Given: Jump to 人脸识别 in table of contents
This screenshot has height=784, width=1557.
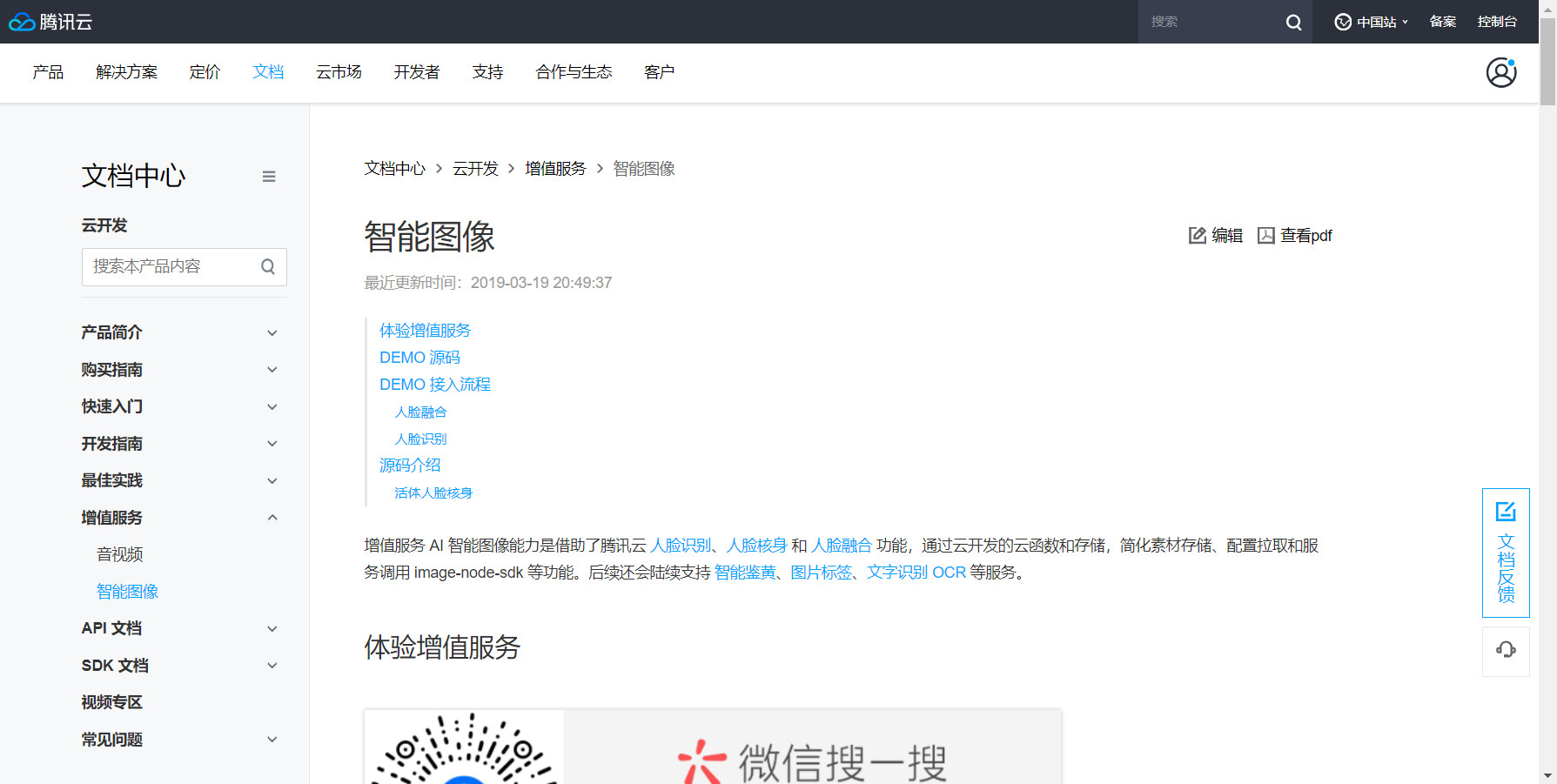Looking at the screenshot, I should [x=420, y=439].
